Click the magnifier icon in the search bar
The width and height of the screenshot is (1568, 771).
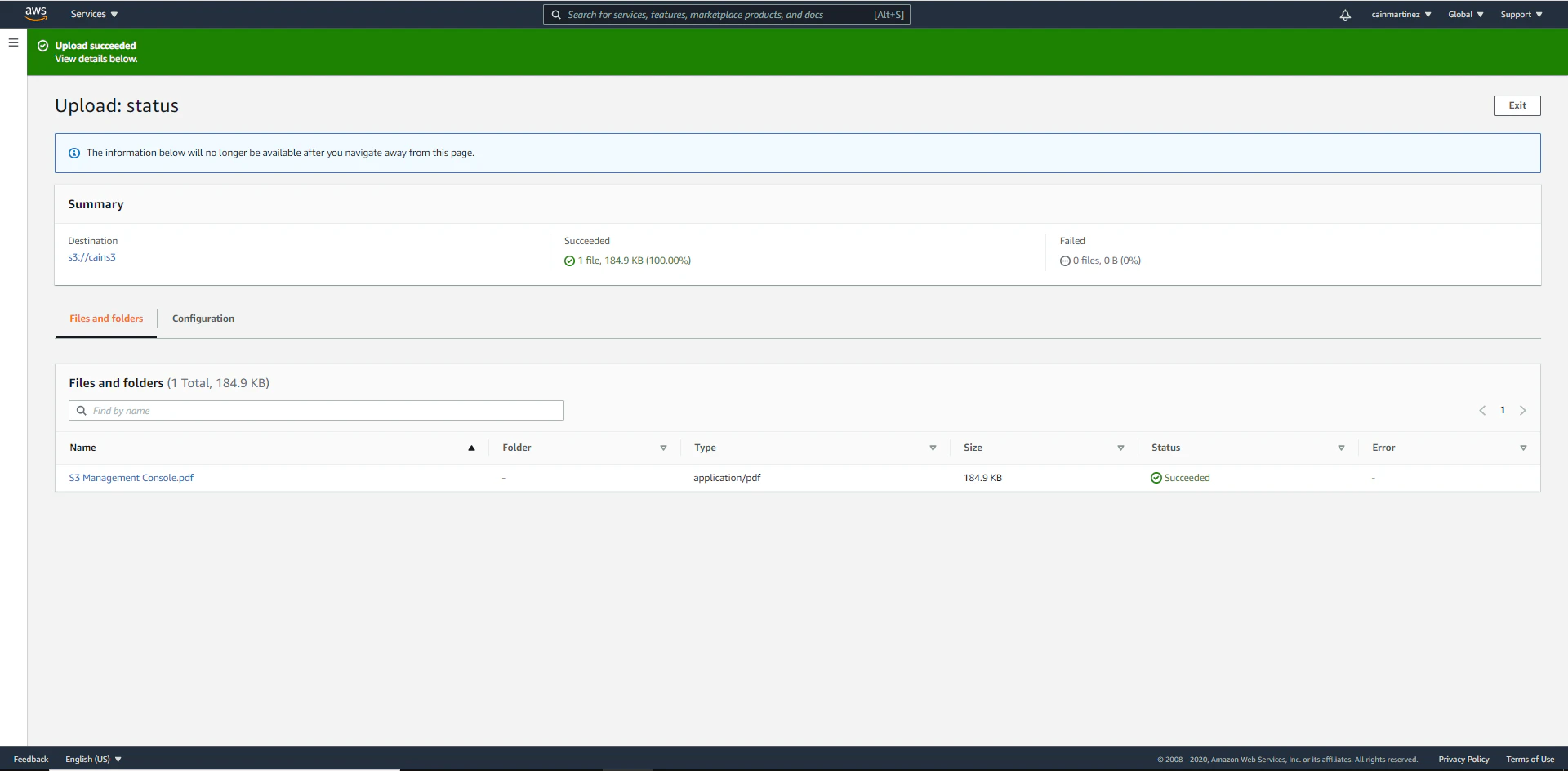[x=556, y=14]
